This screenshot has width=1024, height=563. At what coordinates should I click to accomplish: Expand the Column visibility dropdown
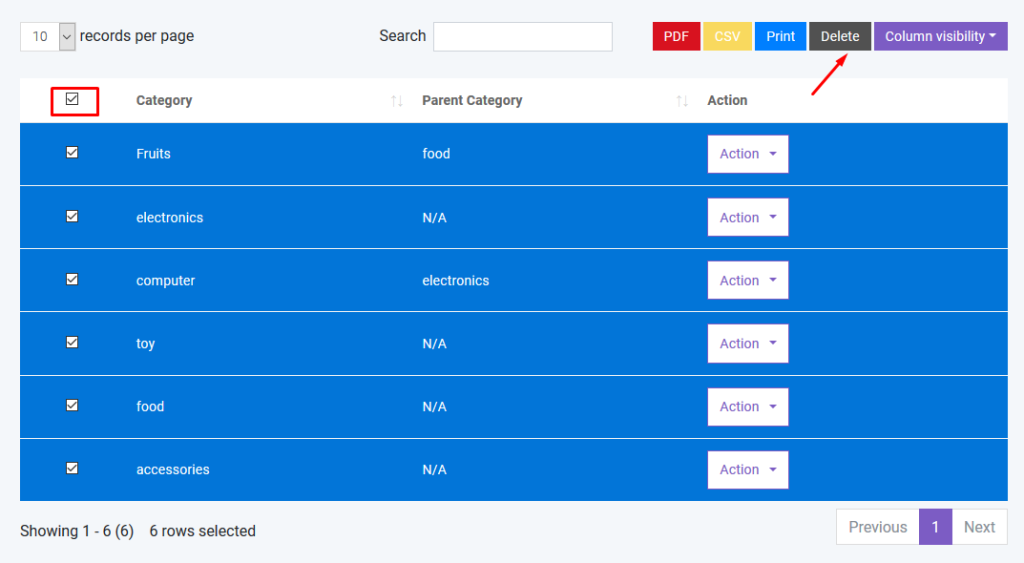(940, 36)
